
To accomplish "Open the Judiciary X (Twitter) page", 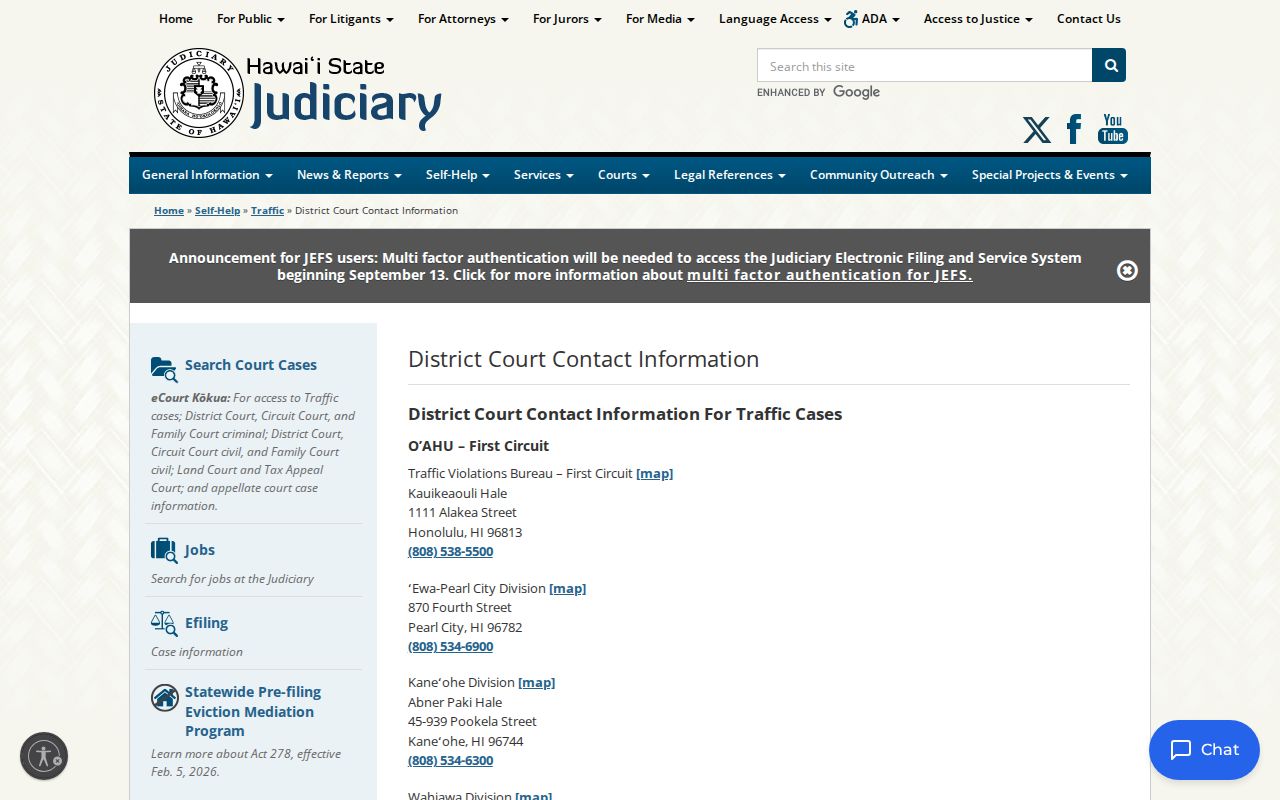I will point(1036,130).
